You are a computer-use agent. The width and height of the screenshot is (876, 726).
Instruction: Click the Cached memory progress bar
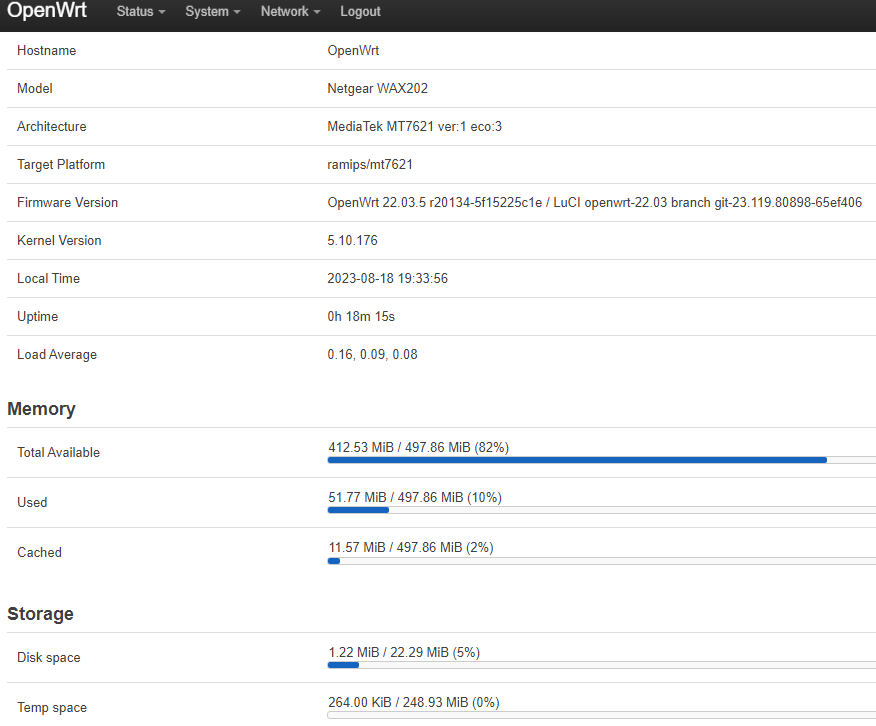602,561
